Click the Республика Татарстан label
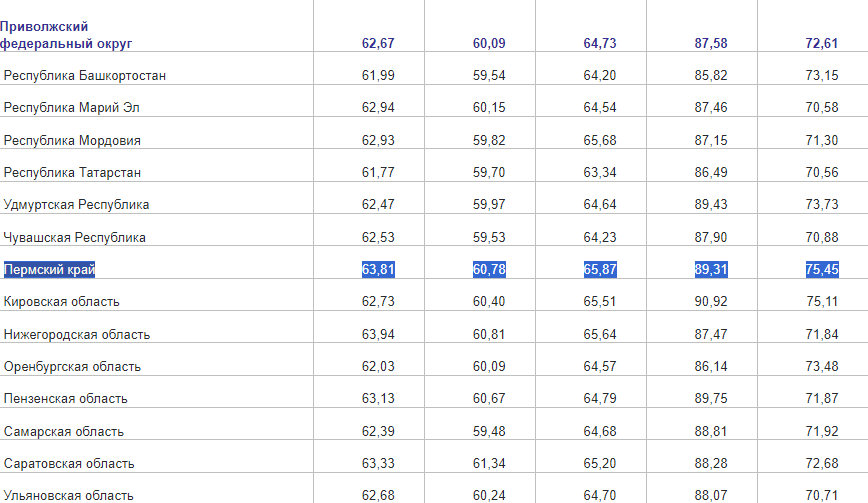 click(73, 173)
